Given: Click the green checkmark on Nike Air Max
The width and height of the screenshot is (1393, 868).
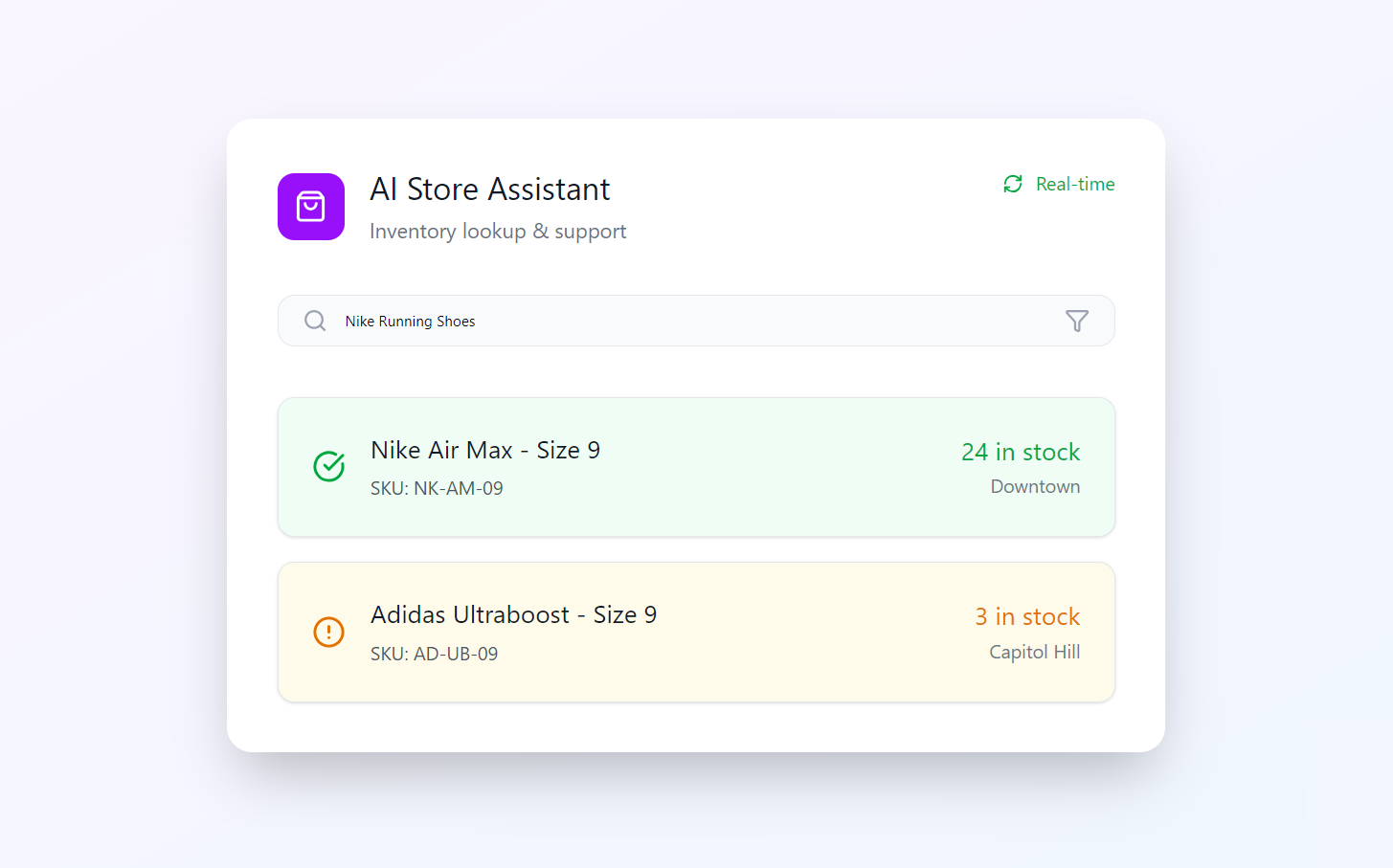Looking at the screenshot, I should pos(329,466).
